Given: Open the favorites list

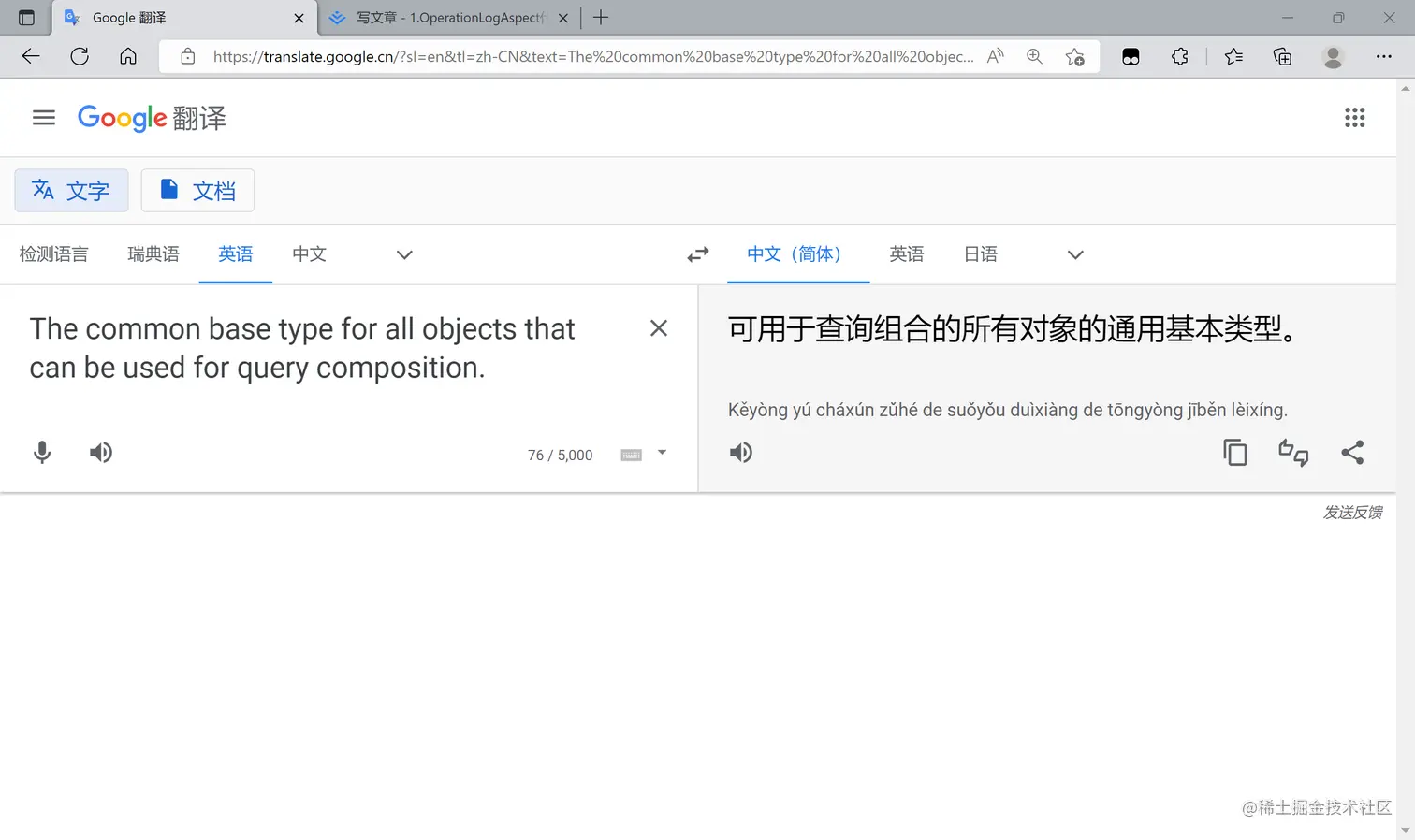Looking at the screenshot, I should [1233, 56].
